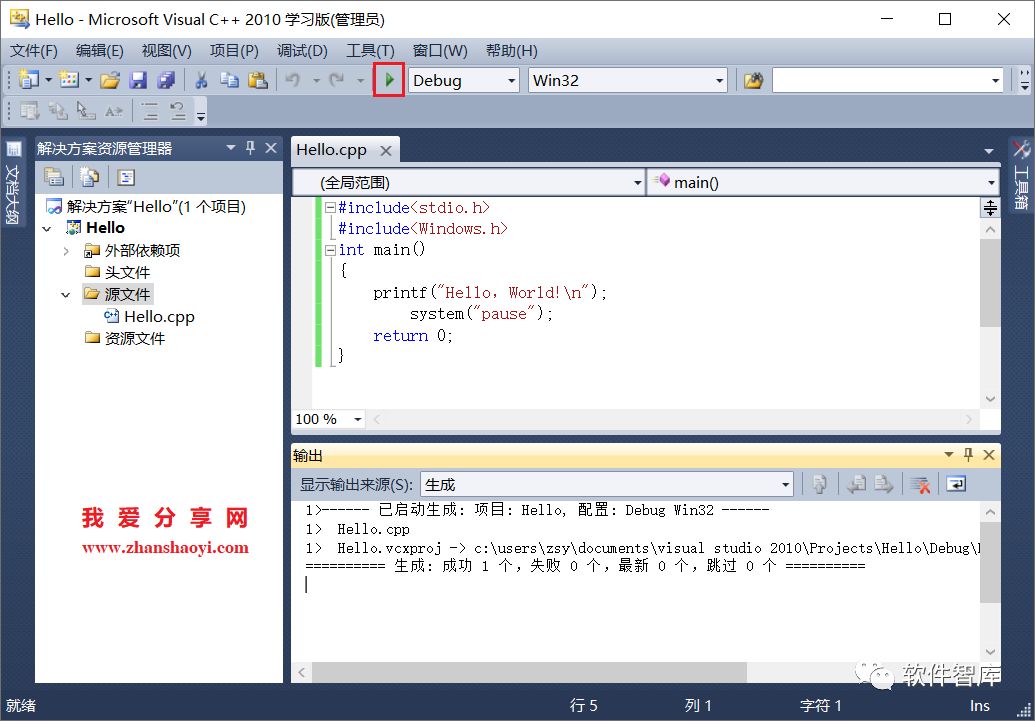Open the 文件(F) menu
Image resolution: width=1035 pixels, height=721 pixels.
(x=34, y=51)
